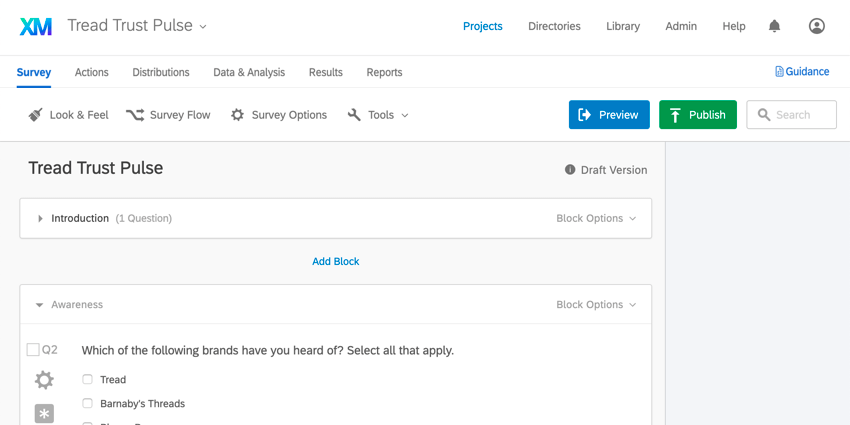The width and height of the screenshot is (850, 425).
Task: Click Look & Feel toolbar item
Action: pyautogui.click(x=68, y=115)
